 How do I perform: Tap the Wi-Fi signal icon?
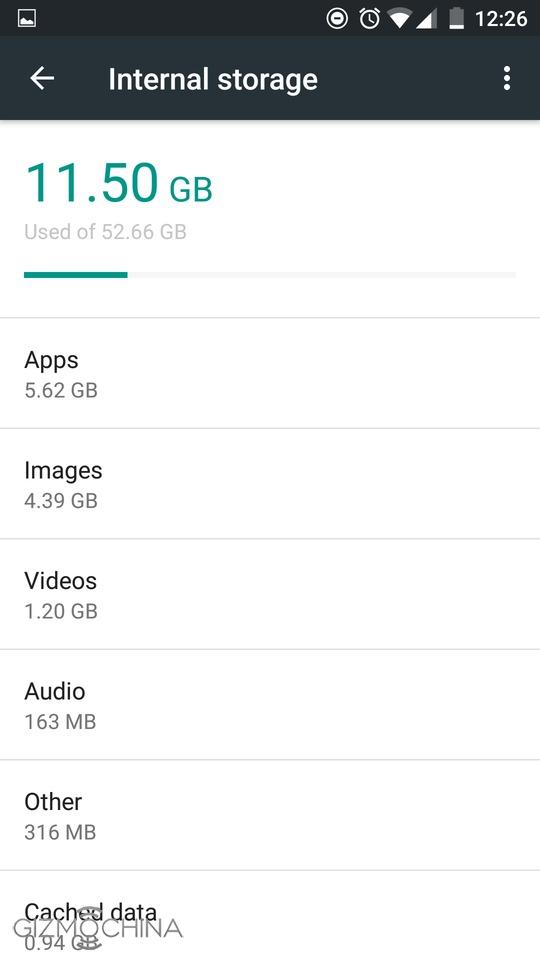click(399, 19)
